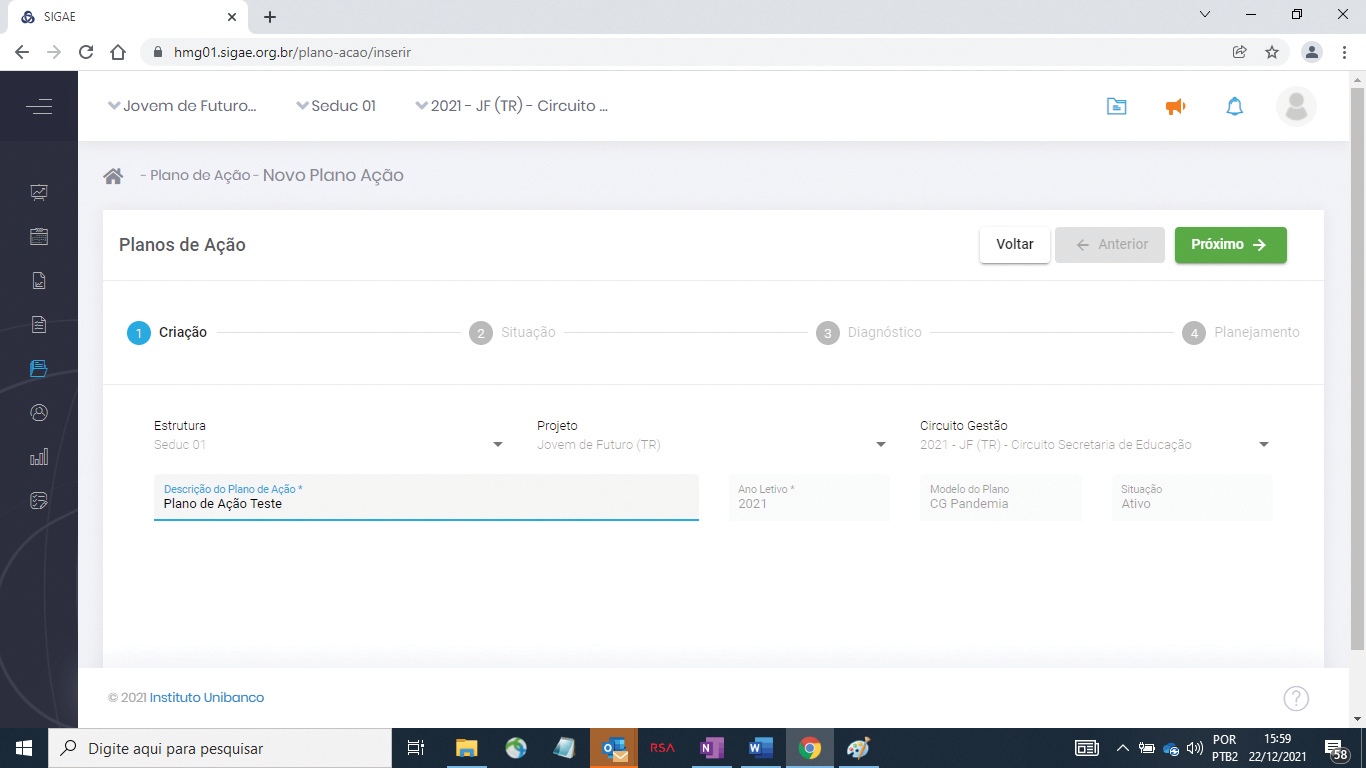1366x768 pixels.
Task: Open the blue folder icon in header
Action: [1117, 106]
